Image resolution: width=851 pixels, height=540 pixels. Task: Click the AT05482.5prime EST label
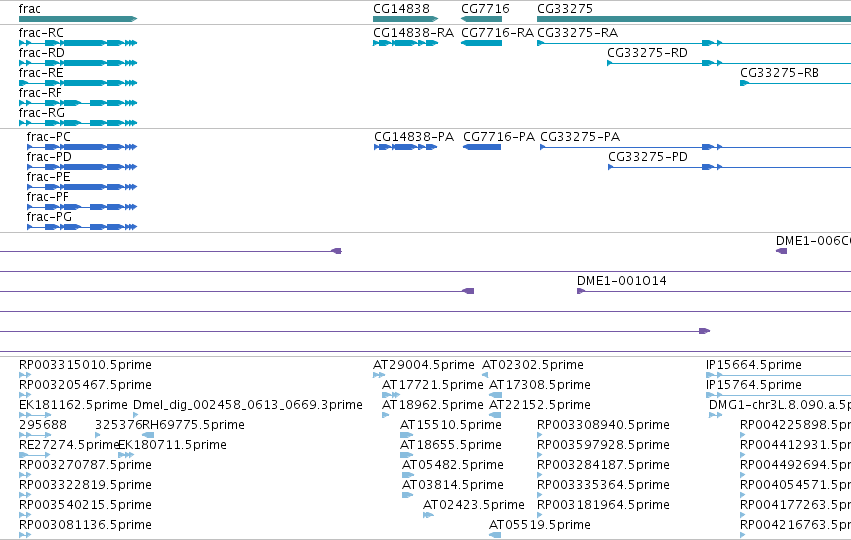pos(453,465)
